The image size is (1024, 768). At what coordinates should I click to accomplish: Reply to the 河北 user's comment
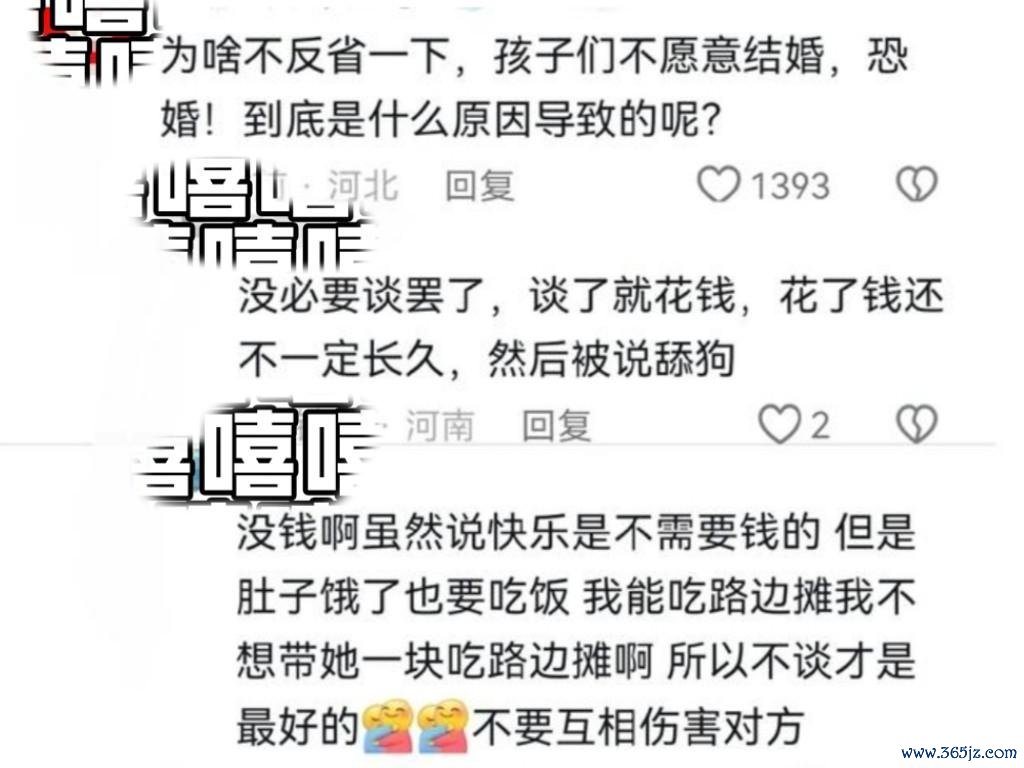(479, 185)
